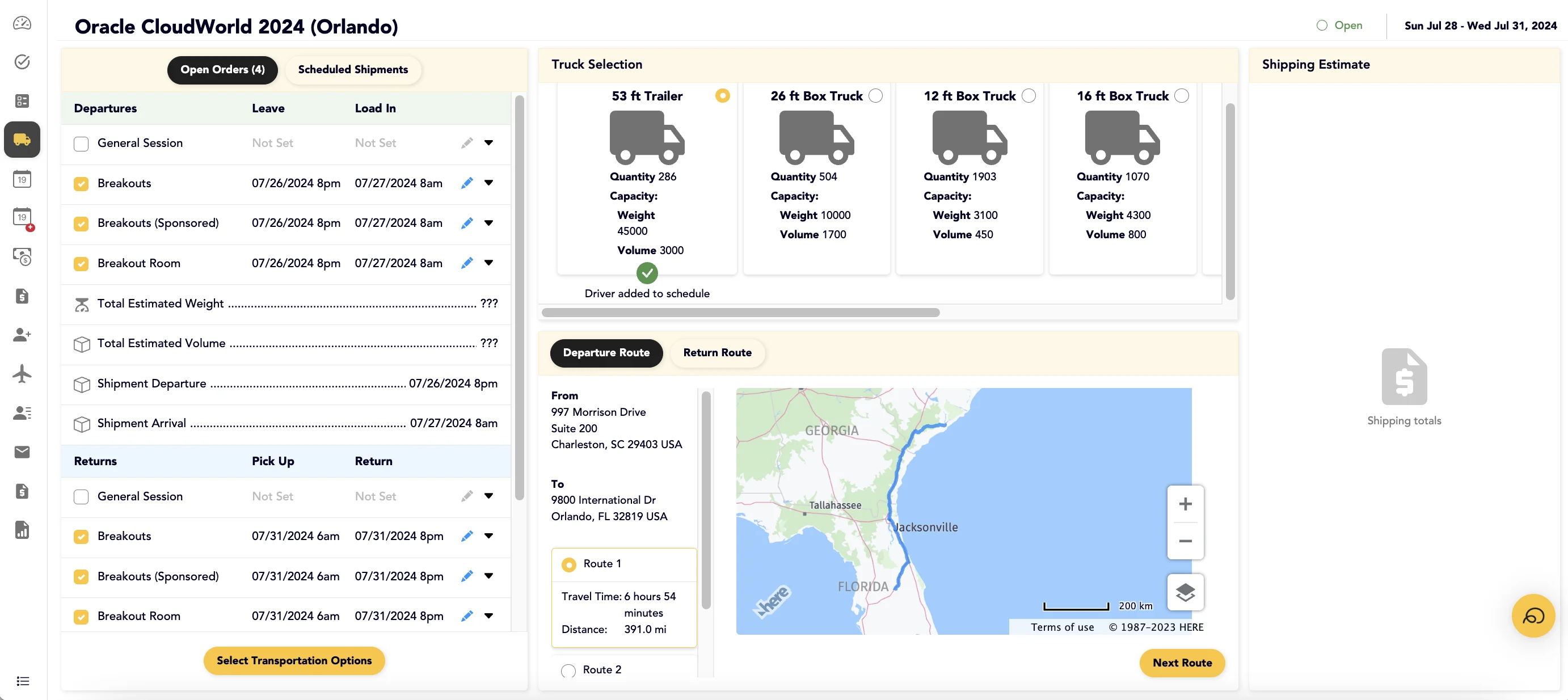
Task: Open the dashboard gauge sidebar icon
Action: (x=22, y=23)
